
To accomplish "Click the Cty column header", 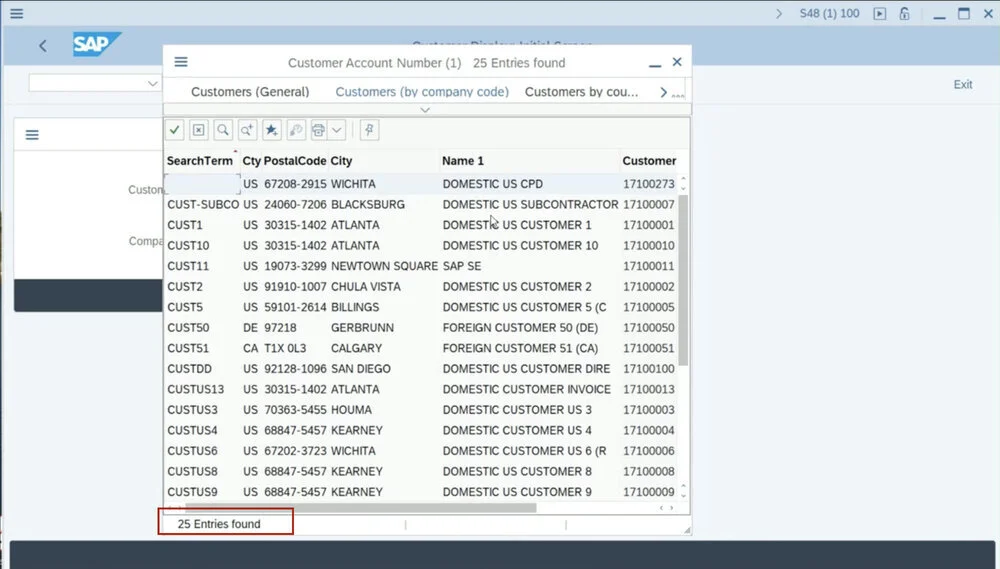I will (x=251, y=161).
